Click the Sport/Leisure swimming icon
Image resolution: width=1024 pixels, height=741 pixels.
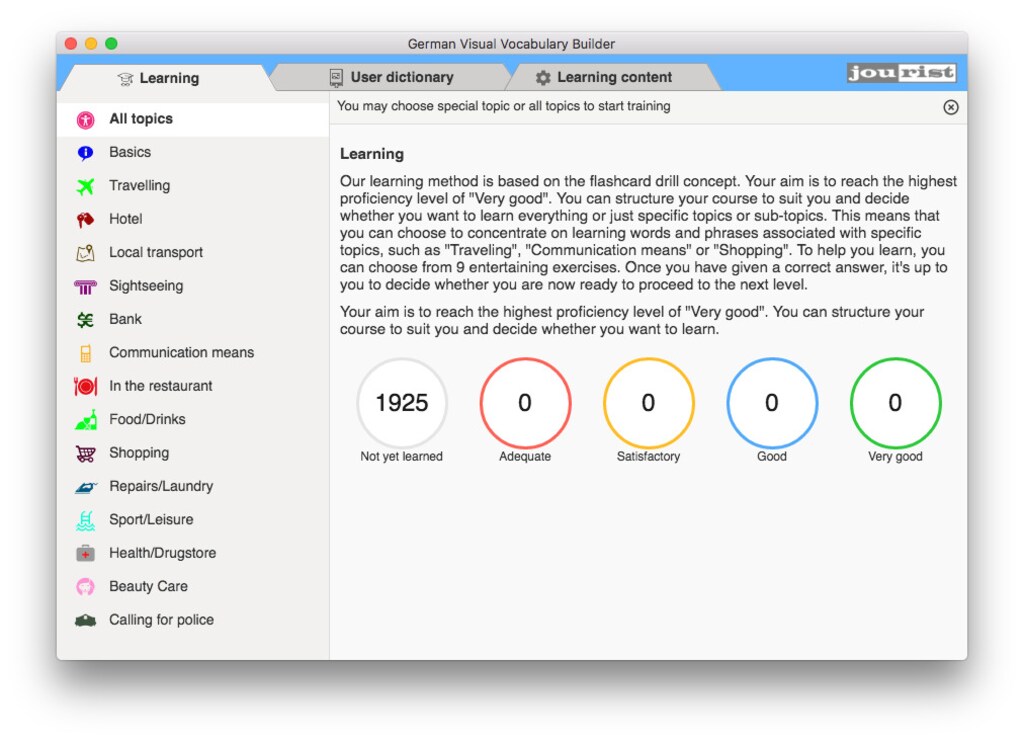(86, 520)
